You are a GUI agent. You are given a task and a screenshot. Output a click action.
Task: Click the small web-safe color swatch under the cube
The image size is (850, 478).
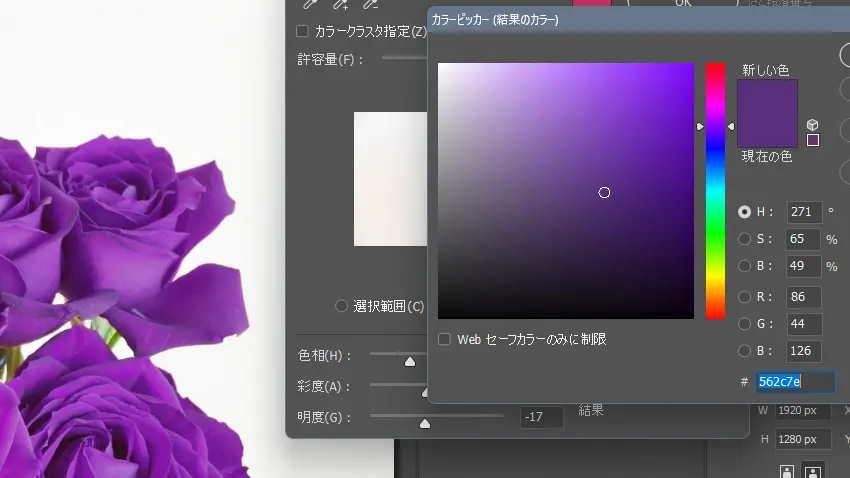pyautogui.click(x=813, y=140)
